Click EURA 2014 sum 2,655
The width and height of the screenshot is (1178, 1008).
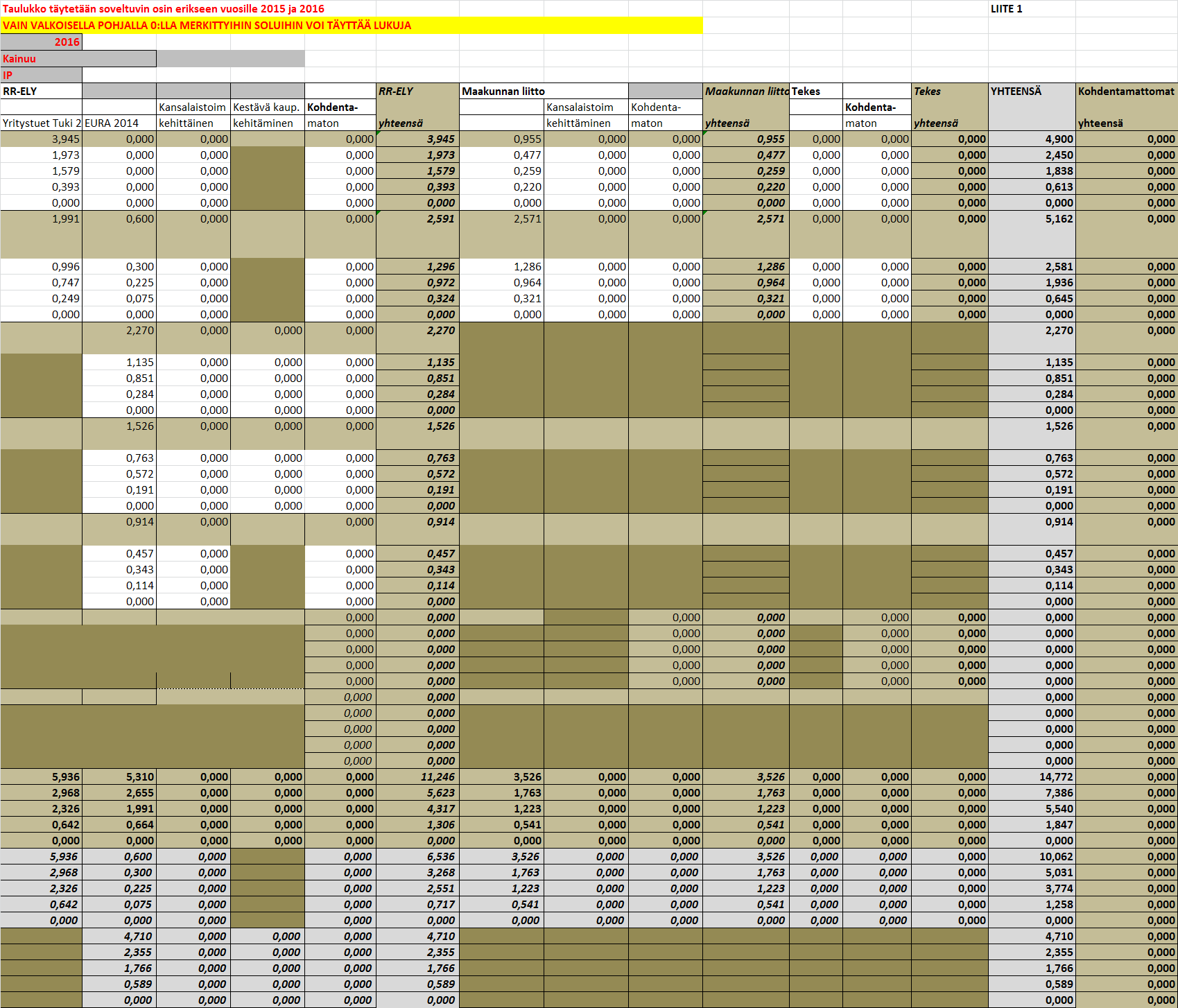pyautogui.click(x=119, y=792)
